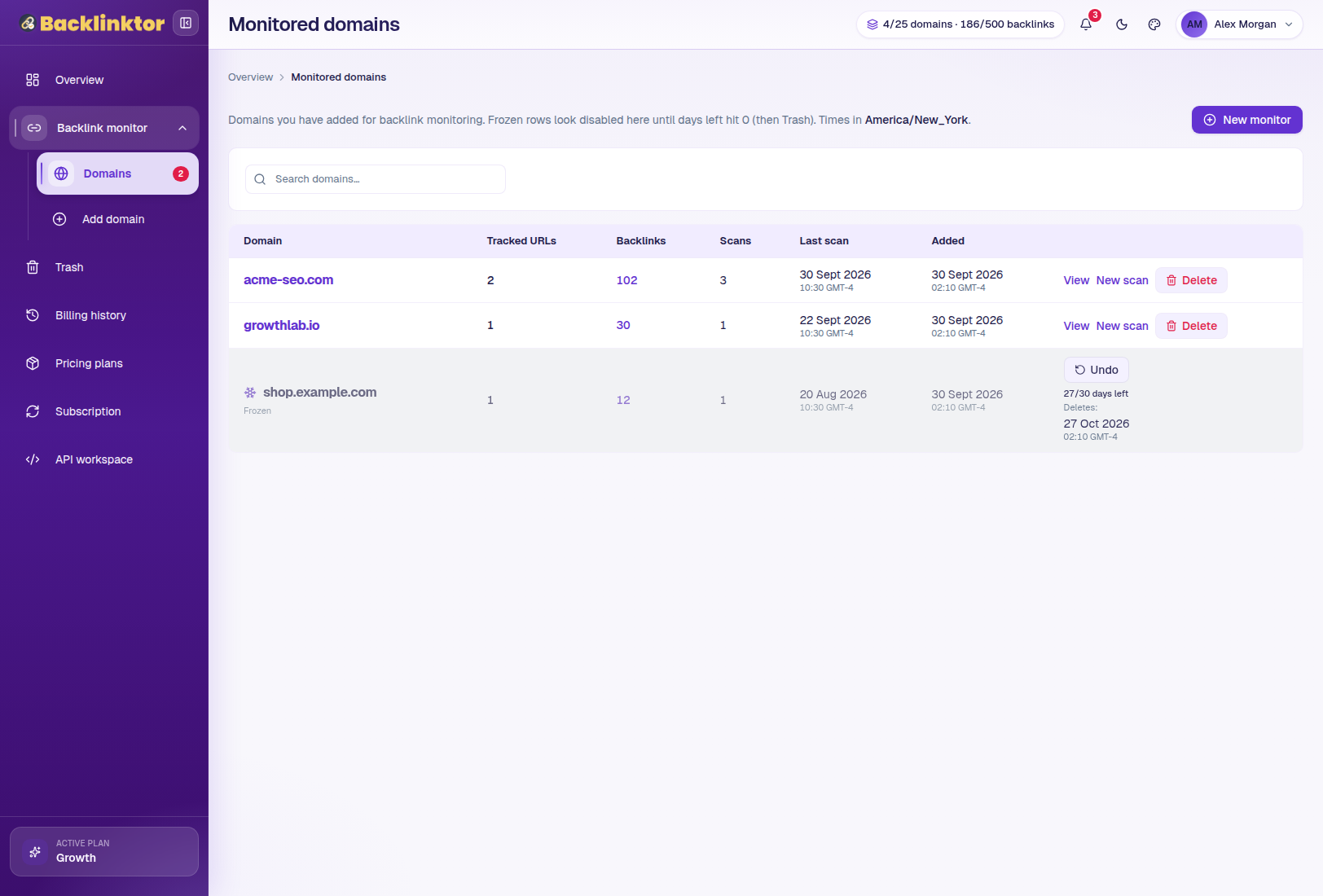Image resolution: width=1323 pixels, height=896 pixels.
Task: Click the 12 backlinks count for shop.example.com
Action: pos(623,400)
